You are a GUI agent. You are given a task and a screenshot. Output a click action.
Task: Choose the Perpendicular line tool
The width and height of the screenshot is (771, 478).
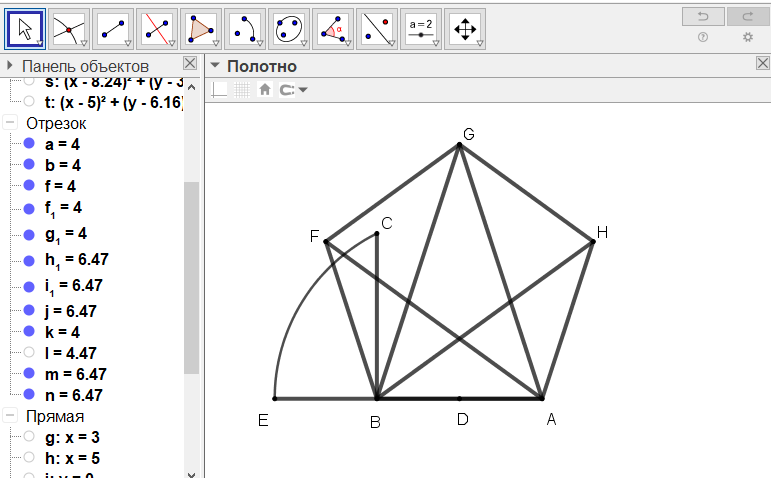point(158,28)
